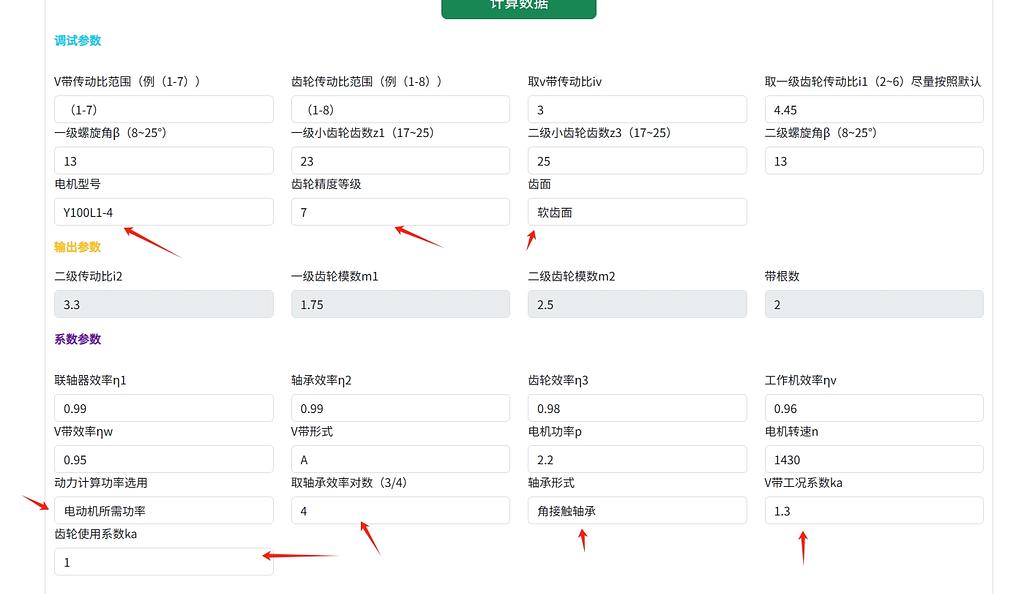This screenshot has width=1024, height=594.
Task: Open the 电机型号 dropdown showing Y100L1-4
Action: pos(163,212)
